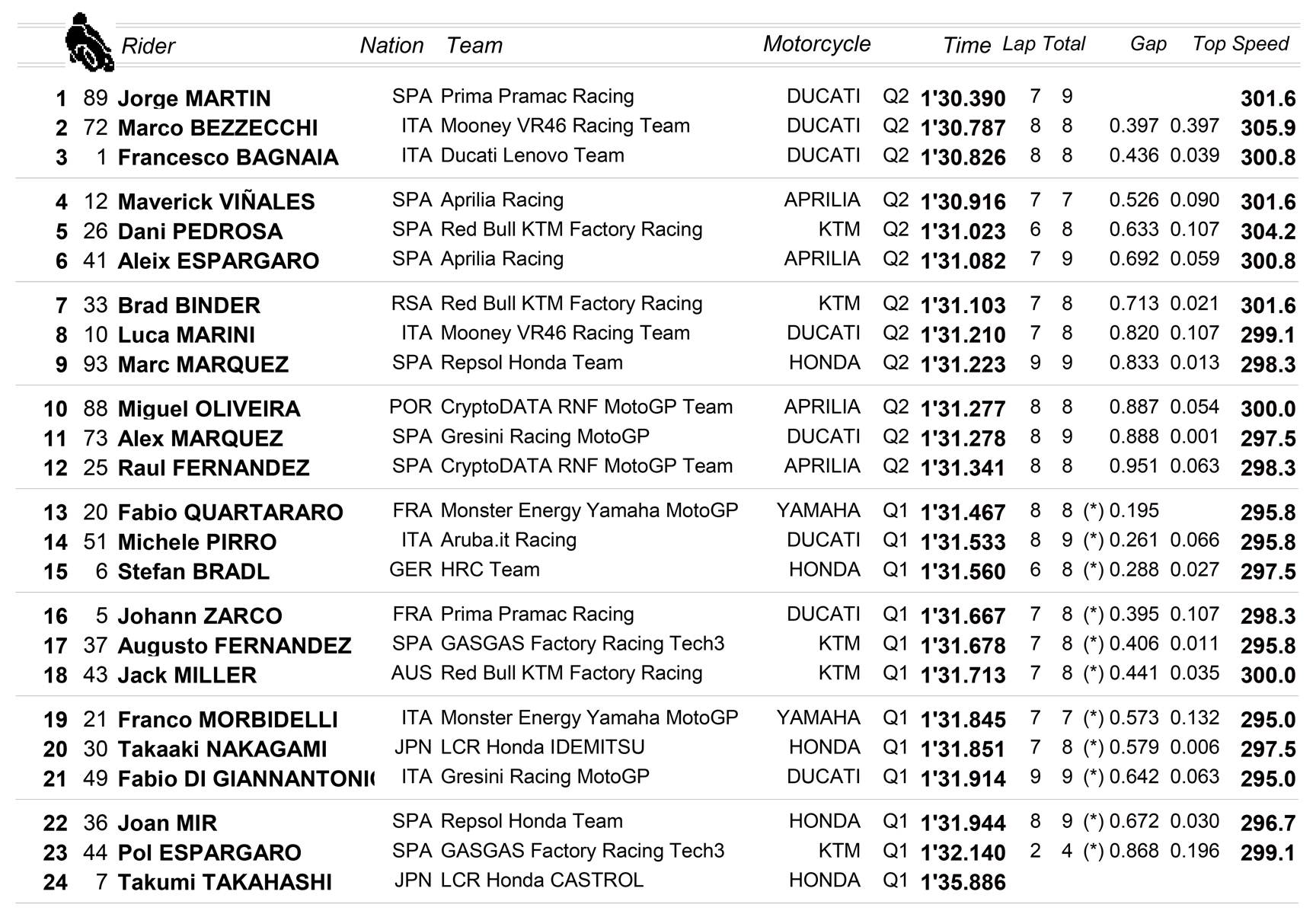Select Marco BEZZECCHI in second place
The height and width of the screenshot is (914, 1316).
[x=218, y=128]
